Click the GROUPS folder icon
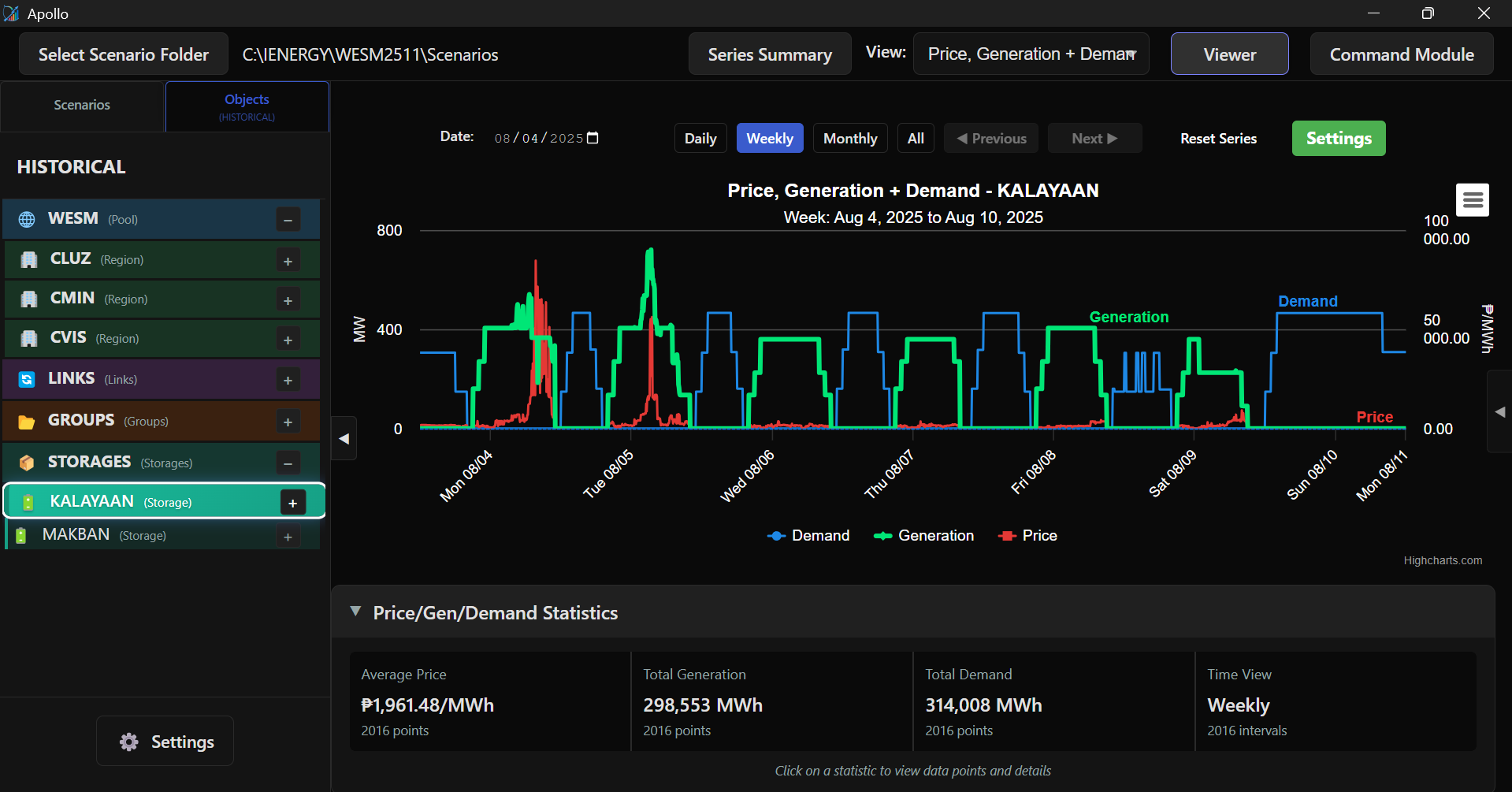The height and width of the screenshot is (792, 1512). pos(27,422)
